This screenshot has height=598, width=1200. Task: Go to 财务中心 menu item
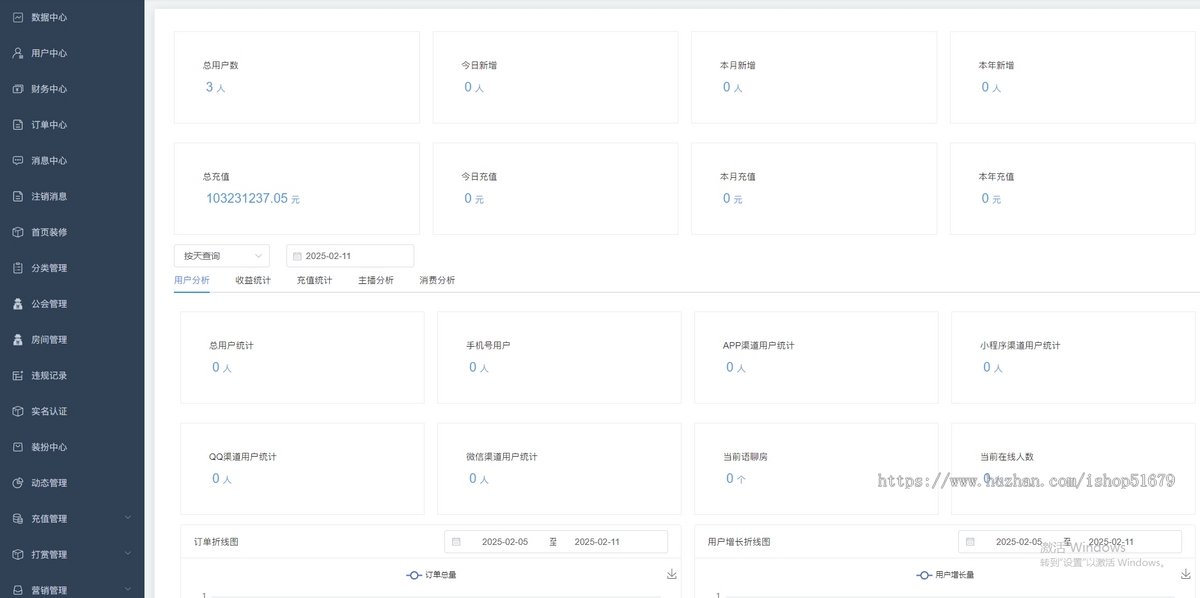[72, 89]
